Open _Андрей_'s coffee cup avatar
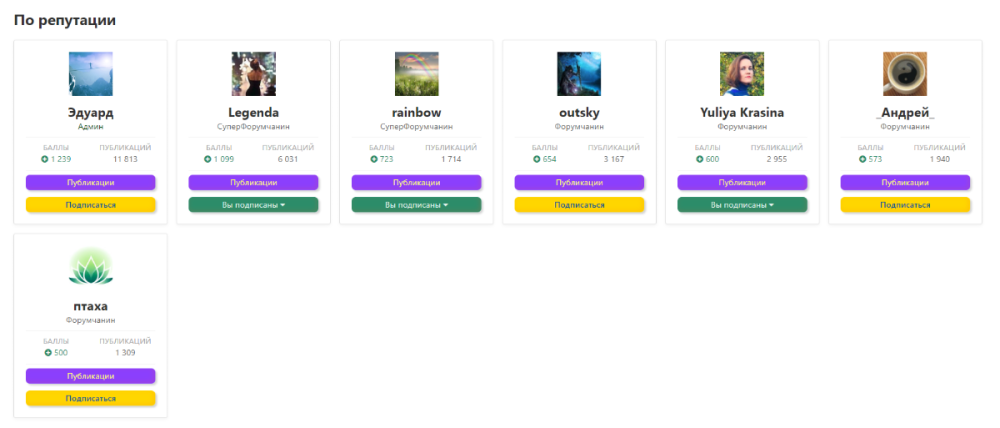The height and width of the screenshot is (428, 1000). (x=905, y=74)
